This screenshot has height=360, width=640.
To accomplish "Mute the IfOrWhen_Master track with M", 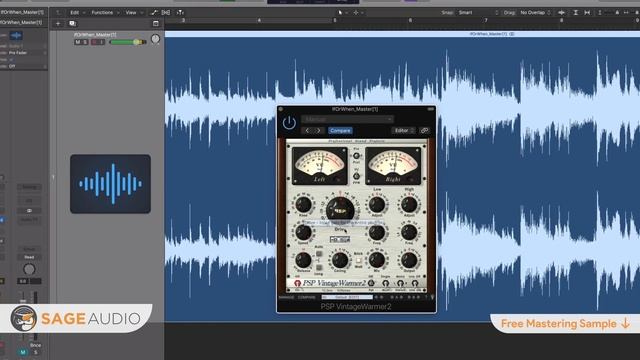I will tap(78, 42).
